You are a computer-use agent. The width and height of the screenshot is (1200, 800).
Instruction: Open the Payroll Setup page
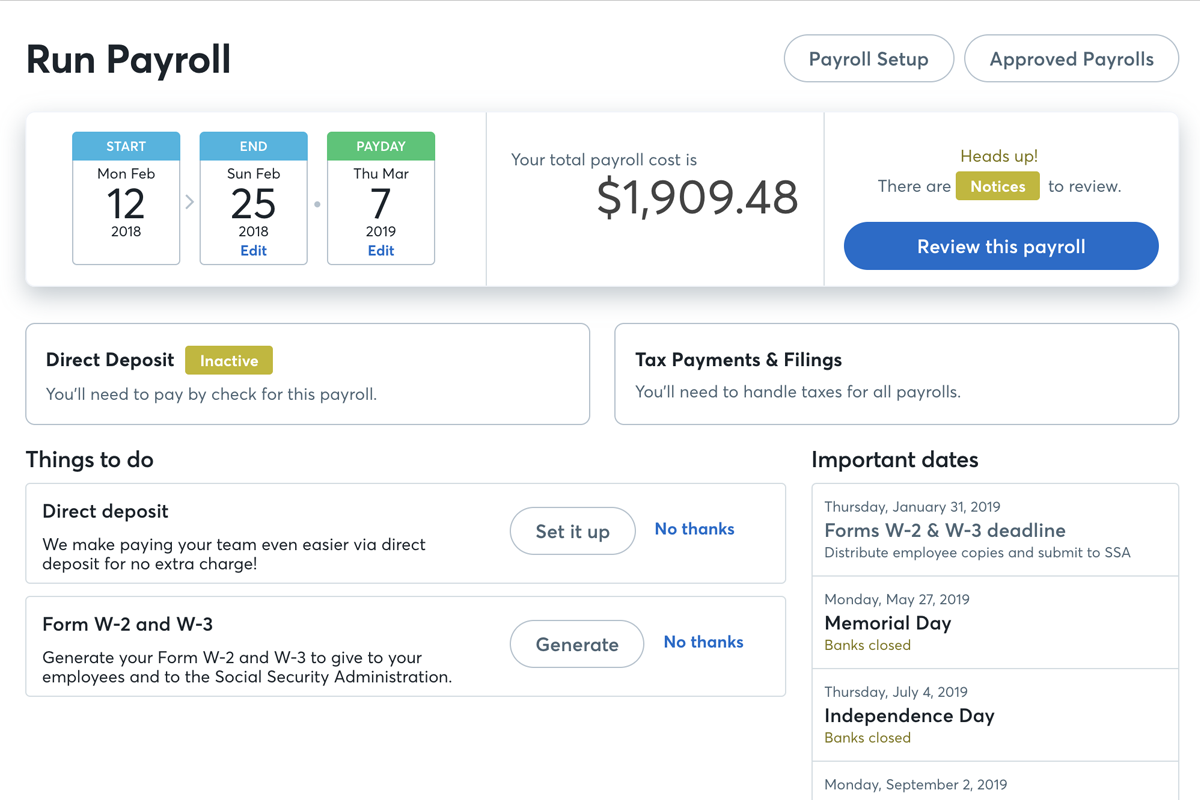868,58
